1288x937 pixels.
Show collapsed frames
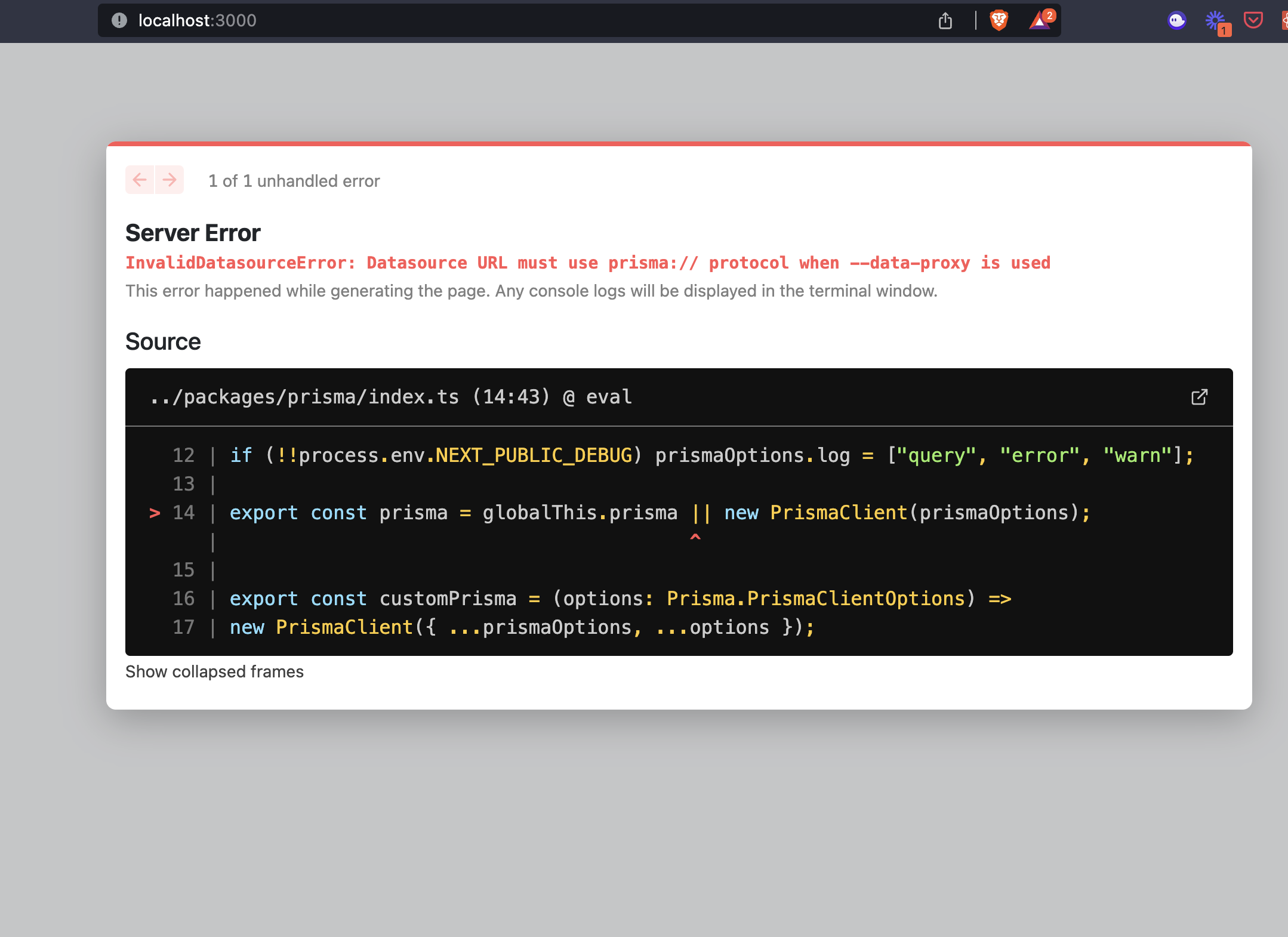coord(214,671)
